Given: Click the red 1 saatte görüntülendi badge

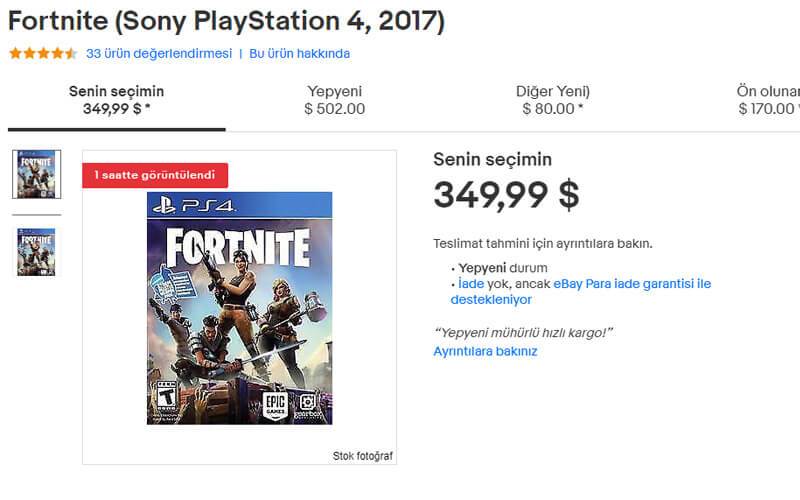Looking at the screenshot, I should coord(155,175).
